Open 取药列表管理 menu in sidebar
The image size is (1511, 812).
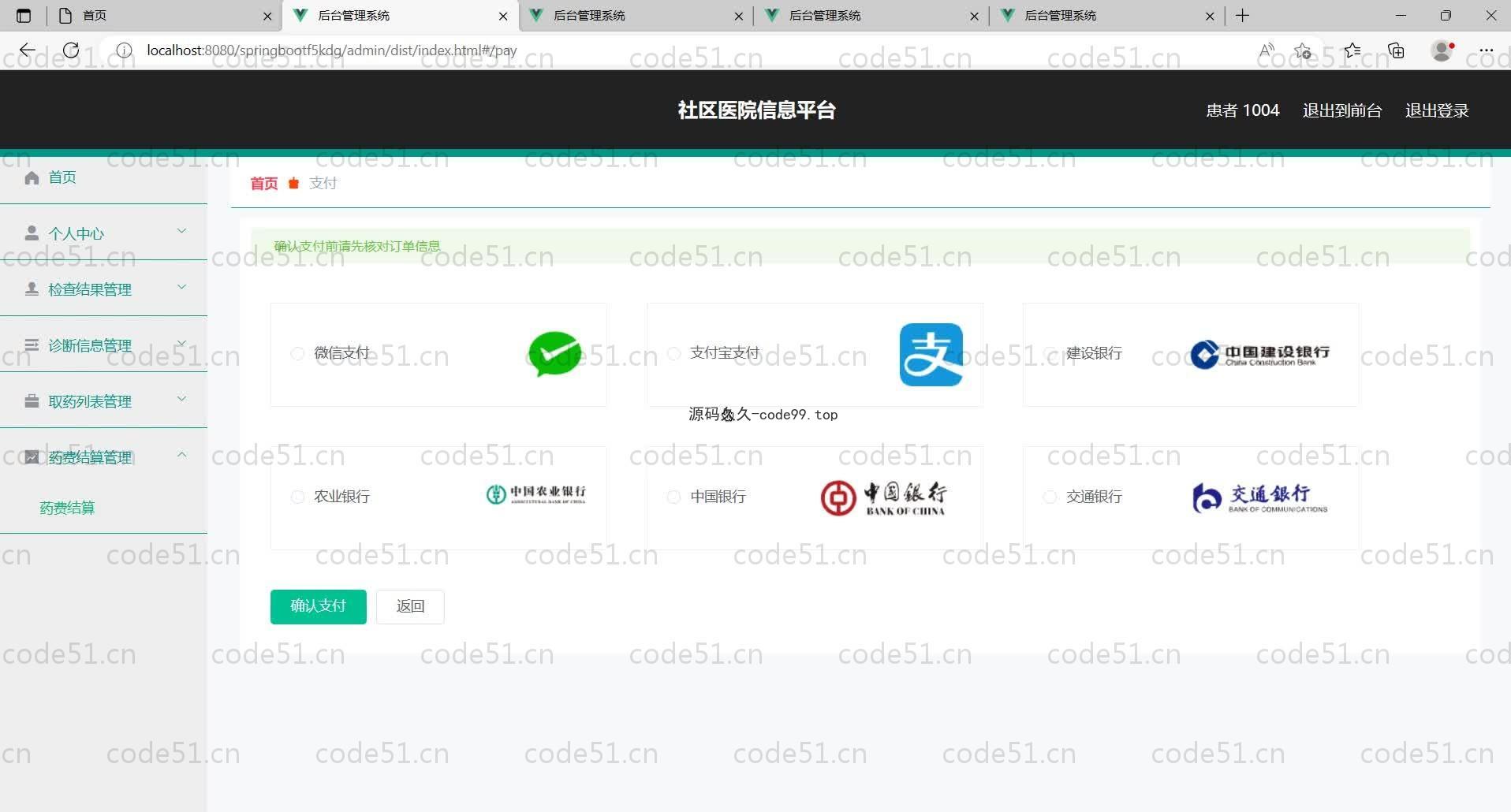click(x=103, y=401)
